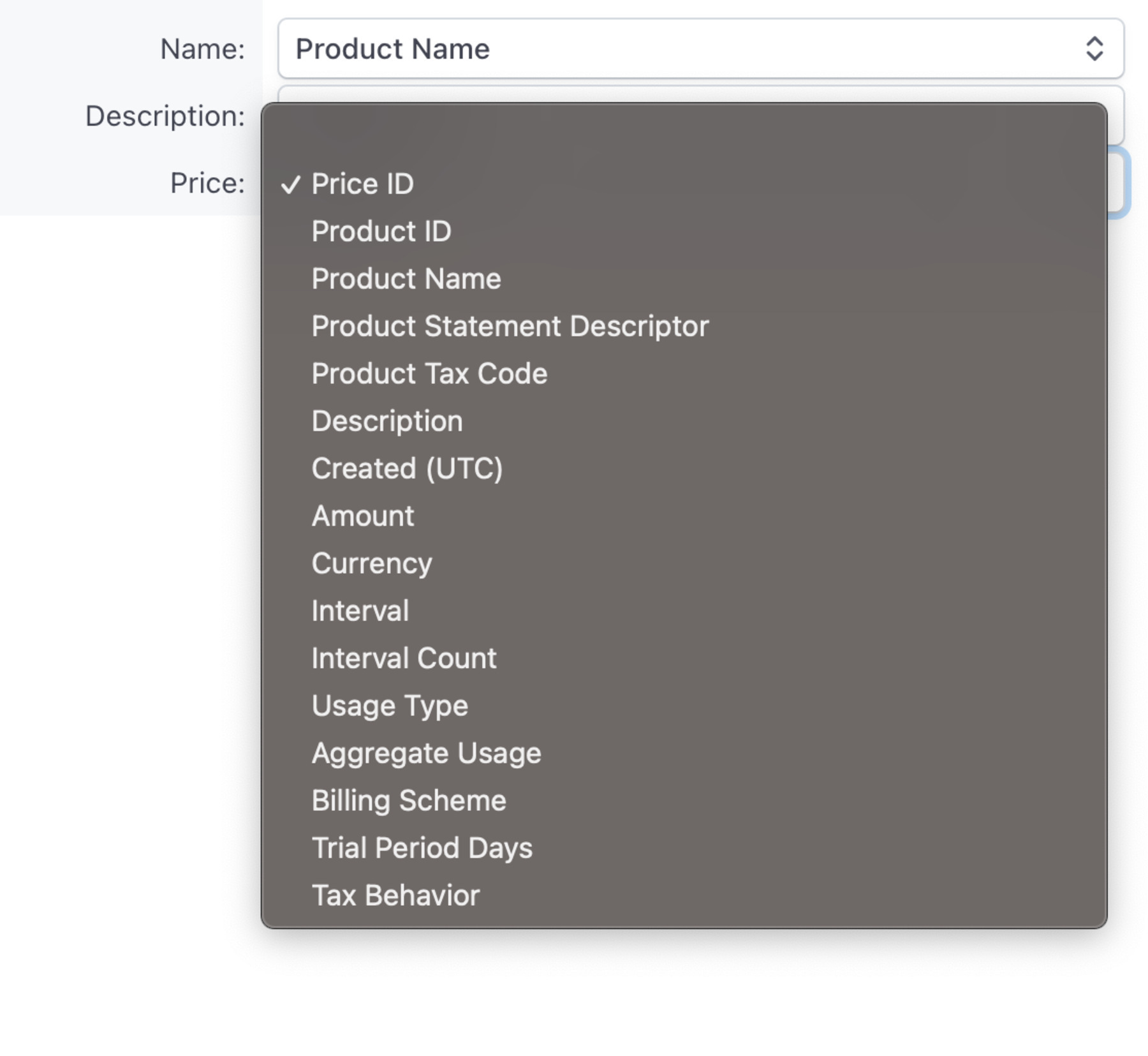
Task: Choose Product Tax Code entry
Action: pyautogui.click(x=429, y=373)
